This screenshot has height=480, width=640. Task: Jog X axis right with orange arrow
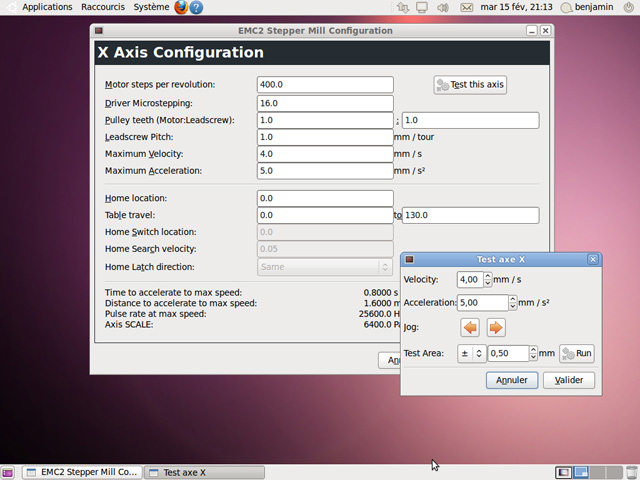coord(496,328)
